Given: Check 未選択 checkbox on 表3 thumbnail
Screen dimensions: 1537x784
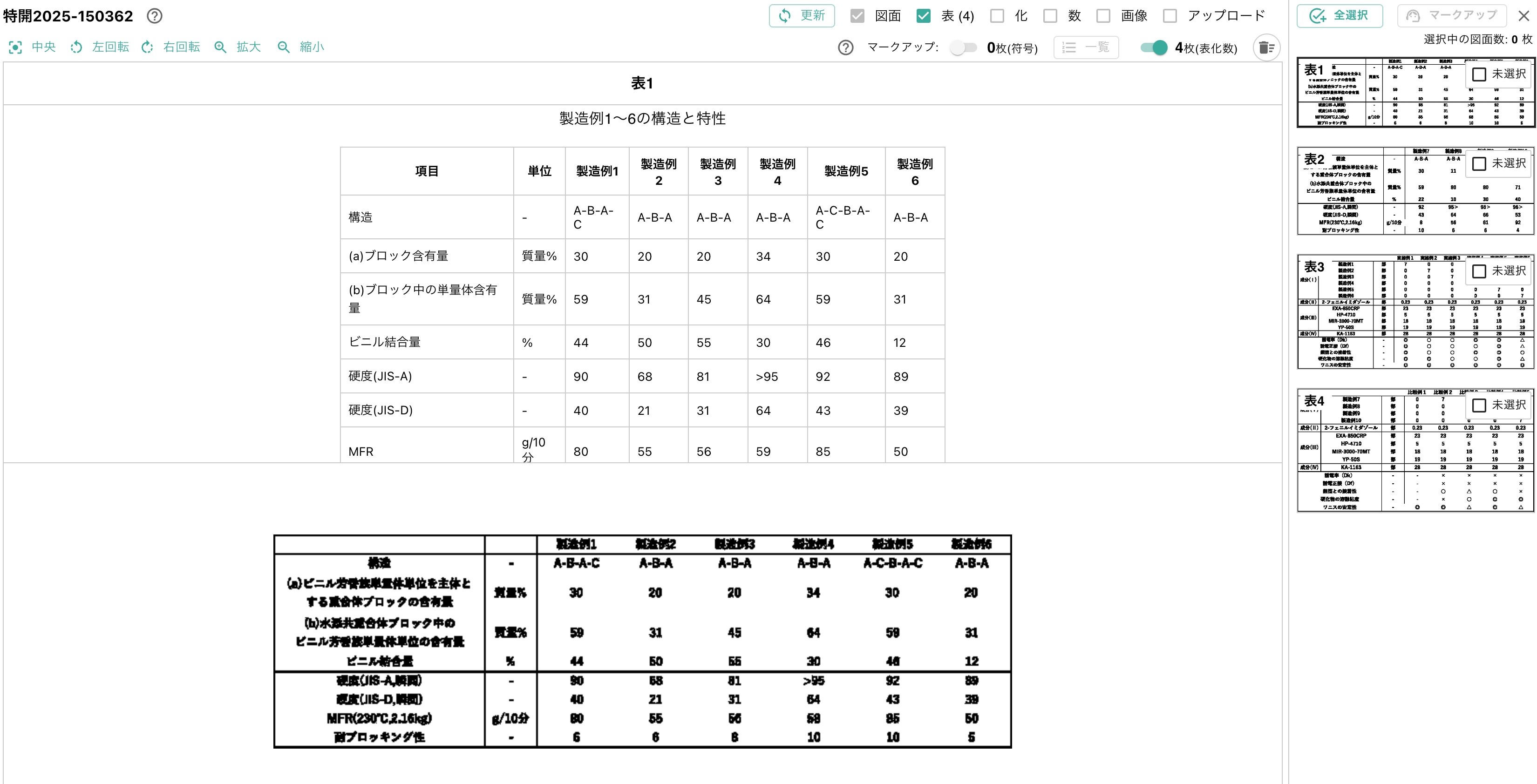Looking at the screenshot, I should coord(1479,271).
